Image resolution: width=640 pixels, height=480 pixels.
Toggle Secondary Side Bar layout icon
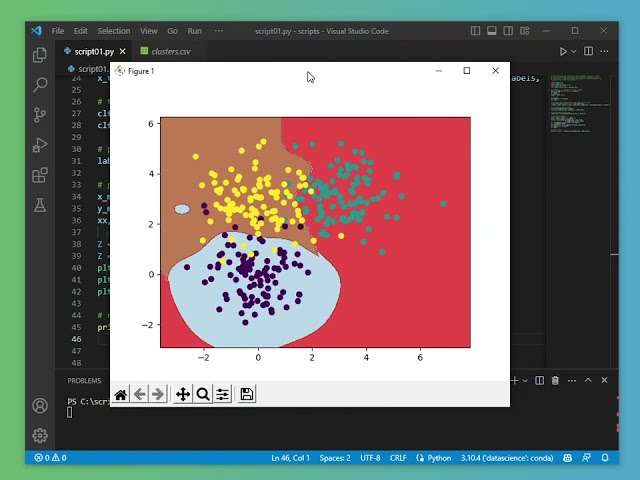[508, 31]
